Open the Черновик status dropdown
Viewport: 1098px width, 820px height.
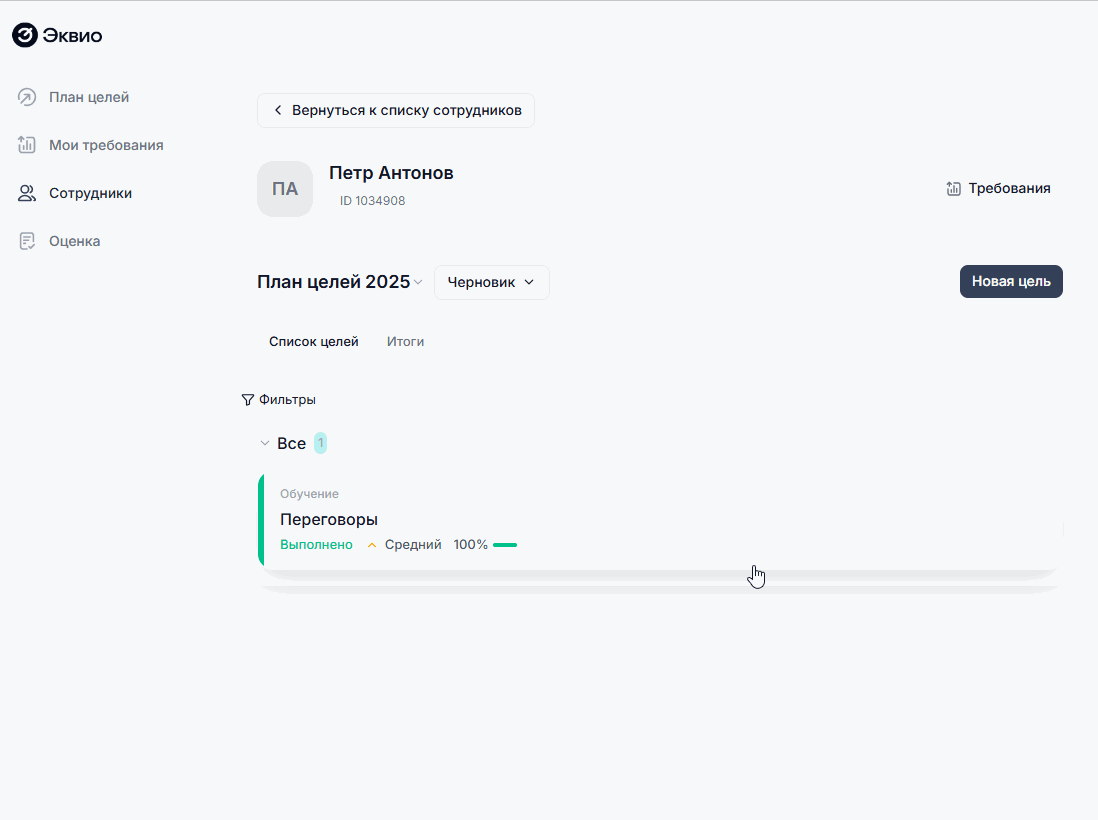pos(491,282)
